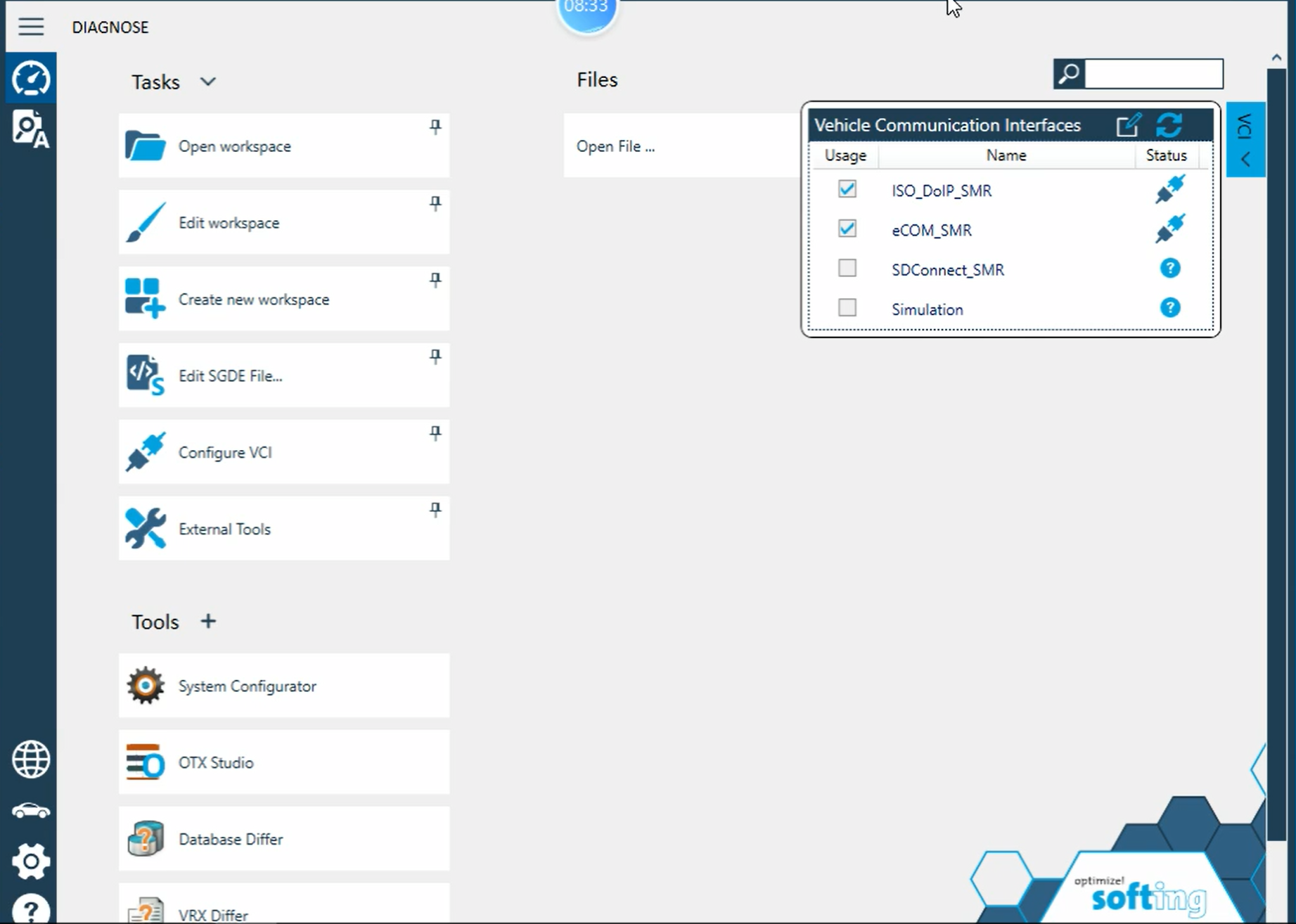The height and width of the screenshot is (924, 1296).
Task: Click the plus next to Tools
Action: 208,621
